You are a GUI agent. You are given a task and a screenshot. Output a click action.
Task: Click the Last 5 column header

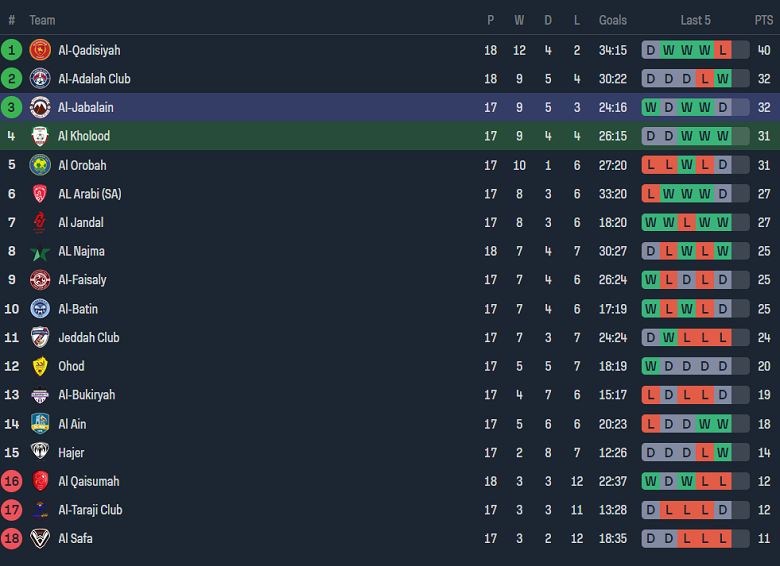[x=695, y=20]
